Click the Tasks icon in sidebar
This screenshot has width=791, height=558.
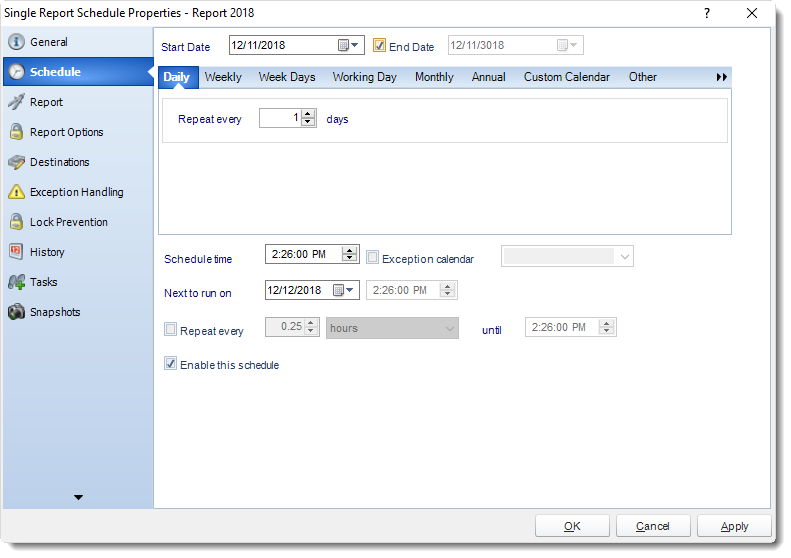tap(16, 282)
